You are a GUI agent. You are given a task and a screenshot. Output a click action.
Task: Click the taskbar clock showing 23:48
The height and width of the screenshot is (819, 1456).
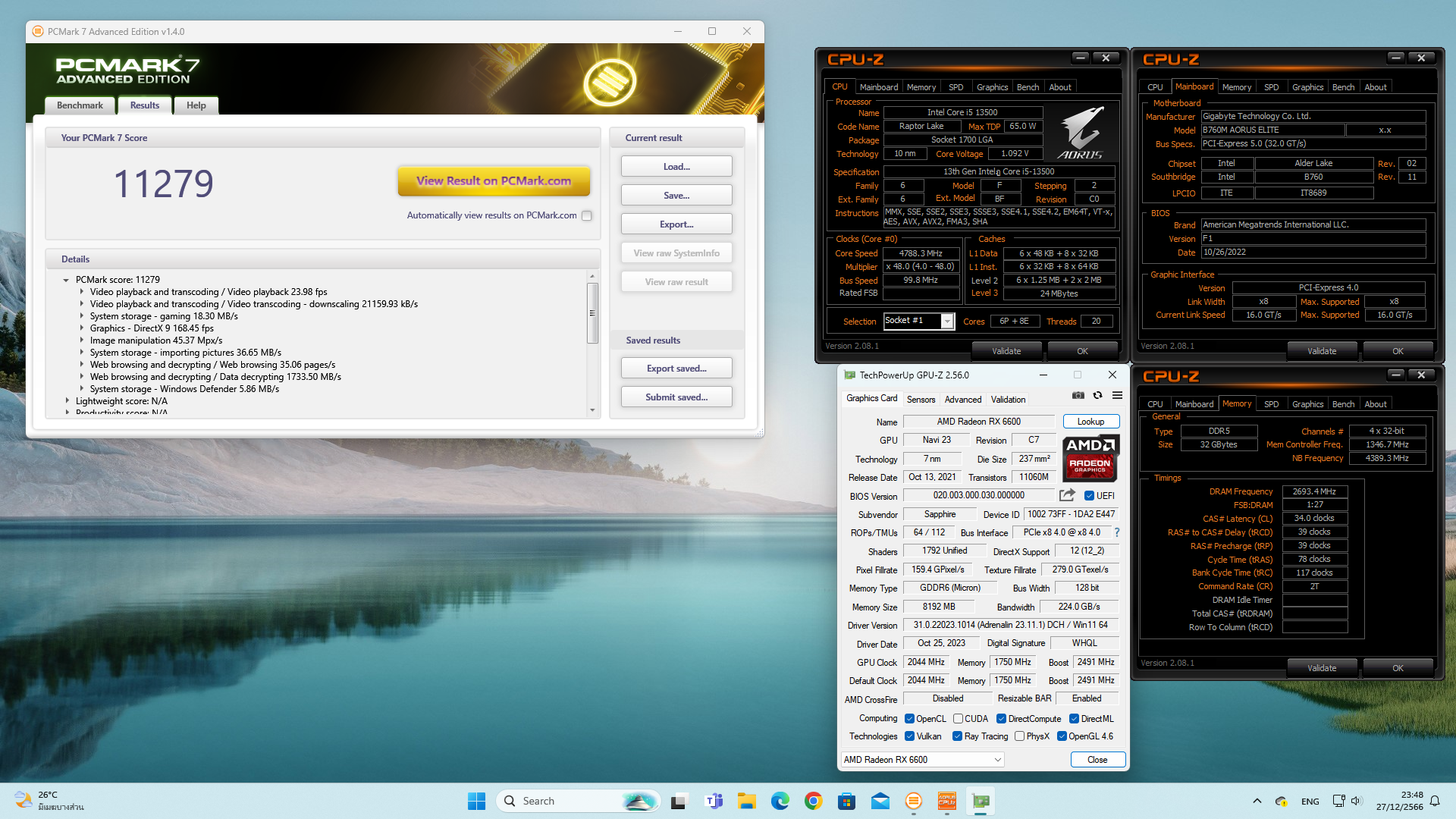tap(1400, 801)
